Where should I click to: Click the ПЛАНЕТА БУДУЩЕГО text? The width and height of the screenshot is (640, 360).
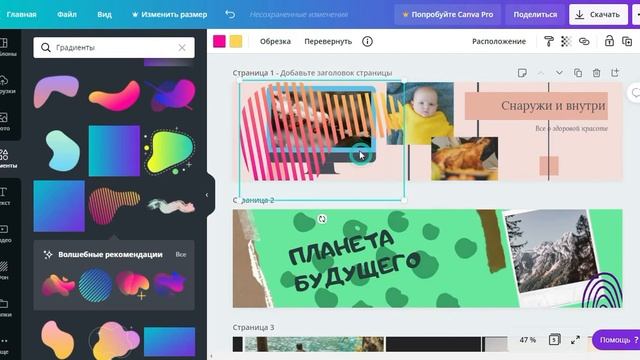point(353,260)
